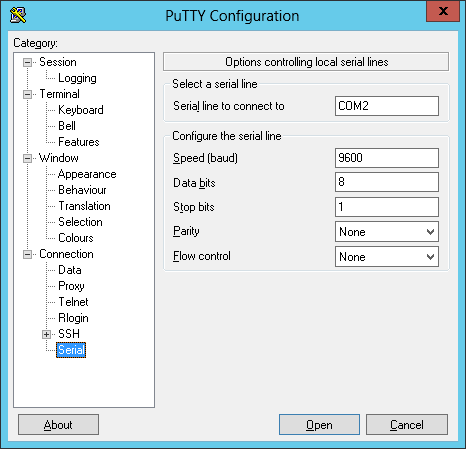Click the 'Flow control' label
The image size is (466, 449).
(202, 256)
